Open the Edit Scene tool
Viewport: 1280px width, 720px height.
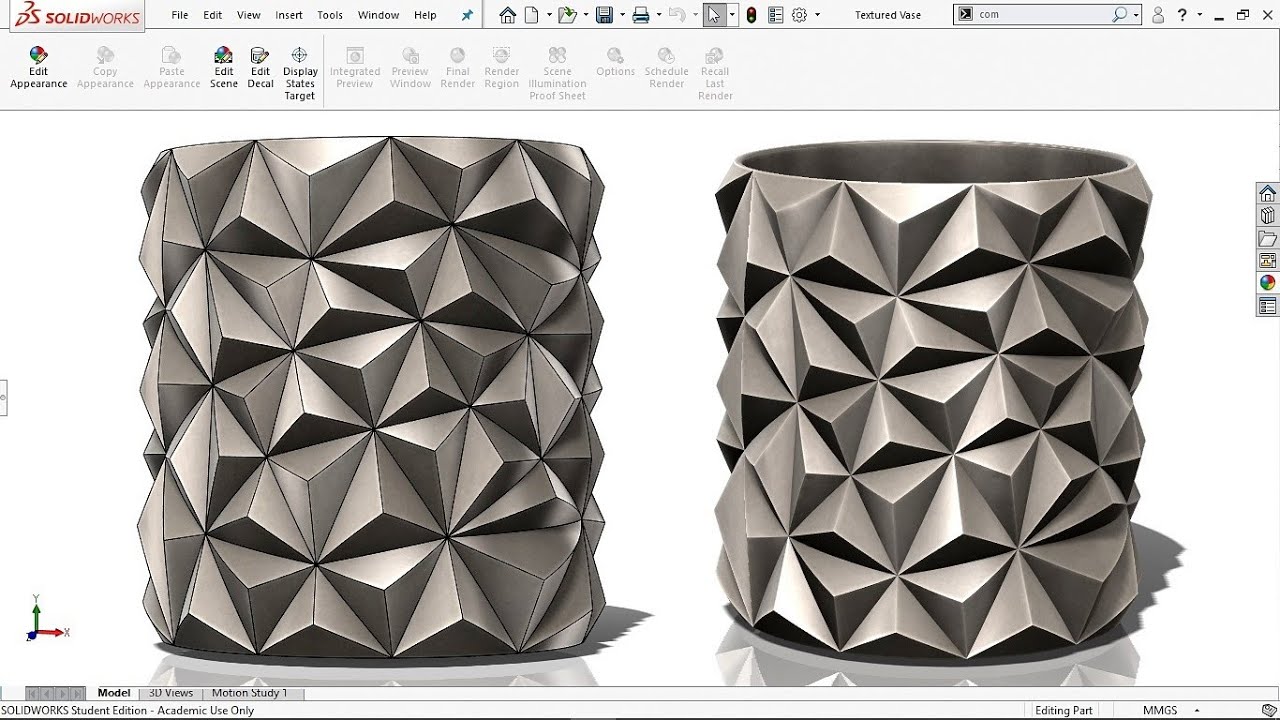[224, 68]
